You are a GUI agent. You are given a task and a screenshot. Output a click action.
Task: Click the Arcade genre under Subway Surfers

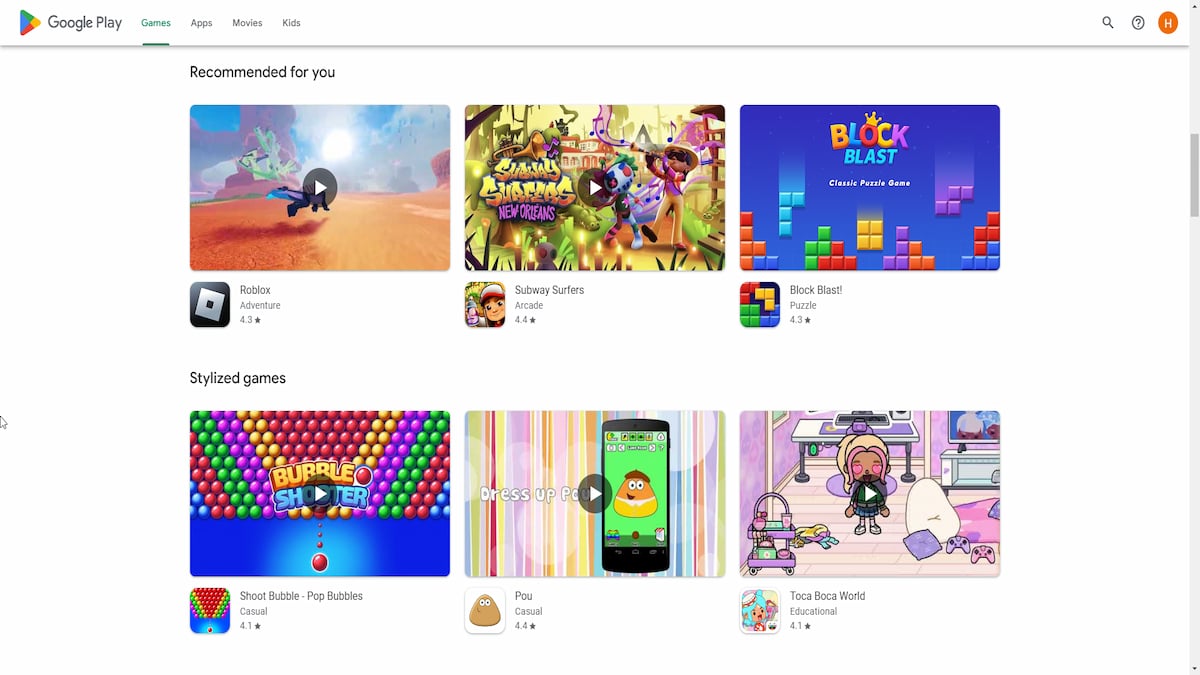(x=529, y=306)
